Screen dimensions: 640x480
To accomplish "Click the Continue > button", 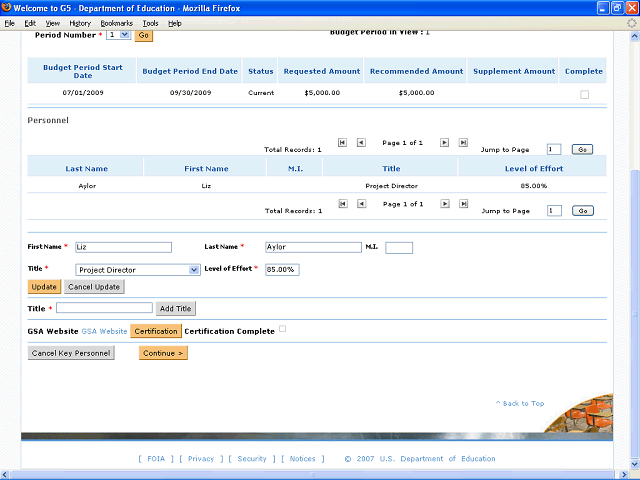I will [x=163, y=353].
